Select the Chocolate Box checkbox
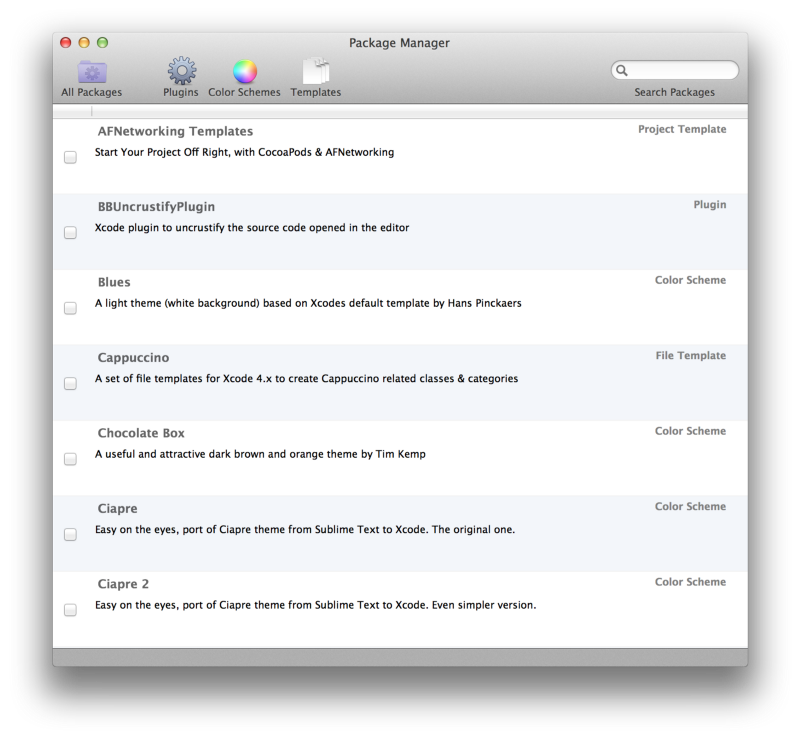This screenshot has width=800, height=739. click(70, 459)
